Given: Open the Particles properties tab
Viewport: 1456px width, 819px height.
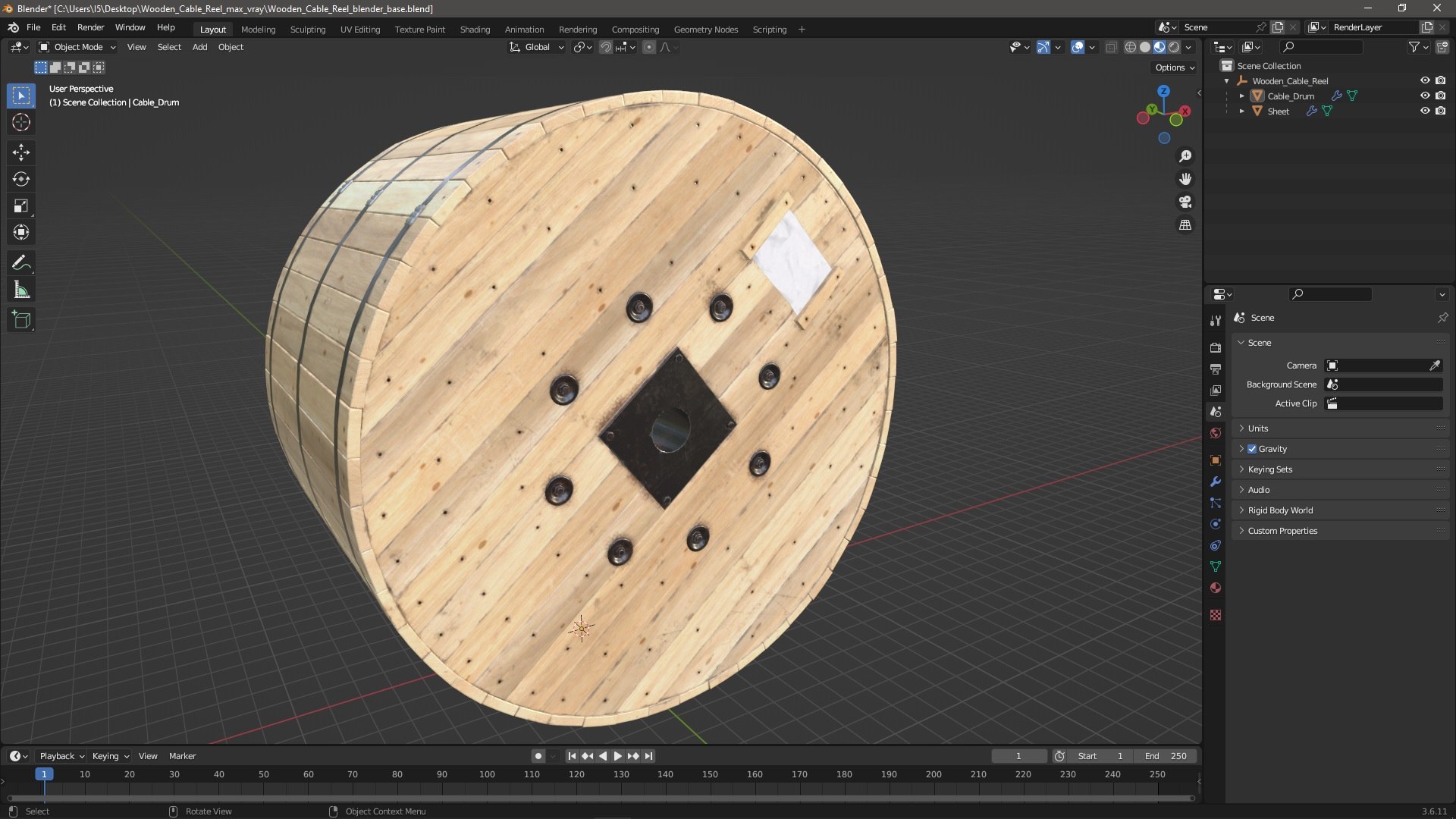Looking at the screenshot, I should pyautogui.click(x=1216, y=503).
